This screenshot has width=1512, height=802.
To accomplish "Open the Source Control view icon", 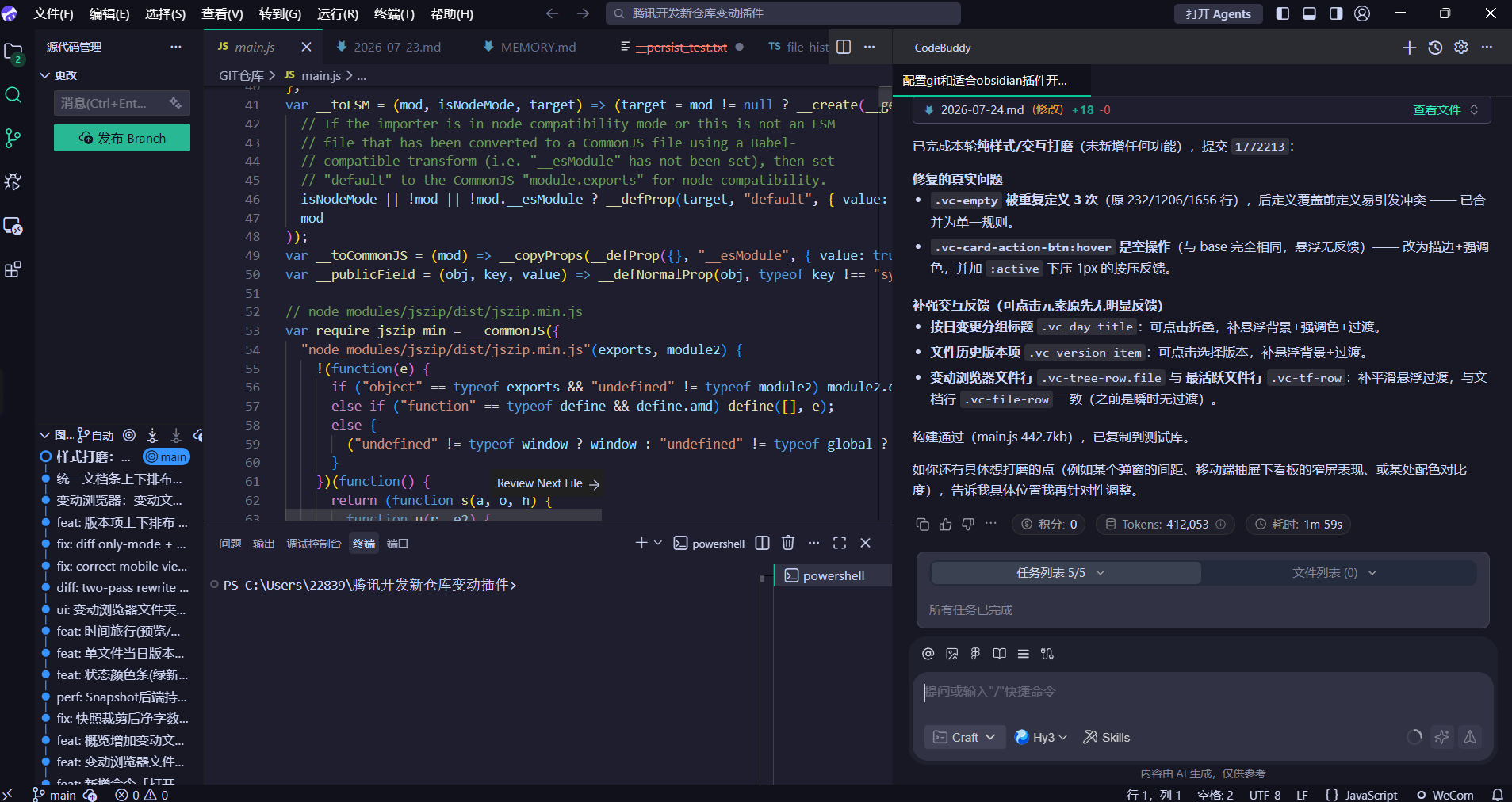I will 13,139.
